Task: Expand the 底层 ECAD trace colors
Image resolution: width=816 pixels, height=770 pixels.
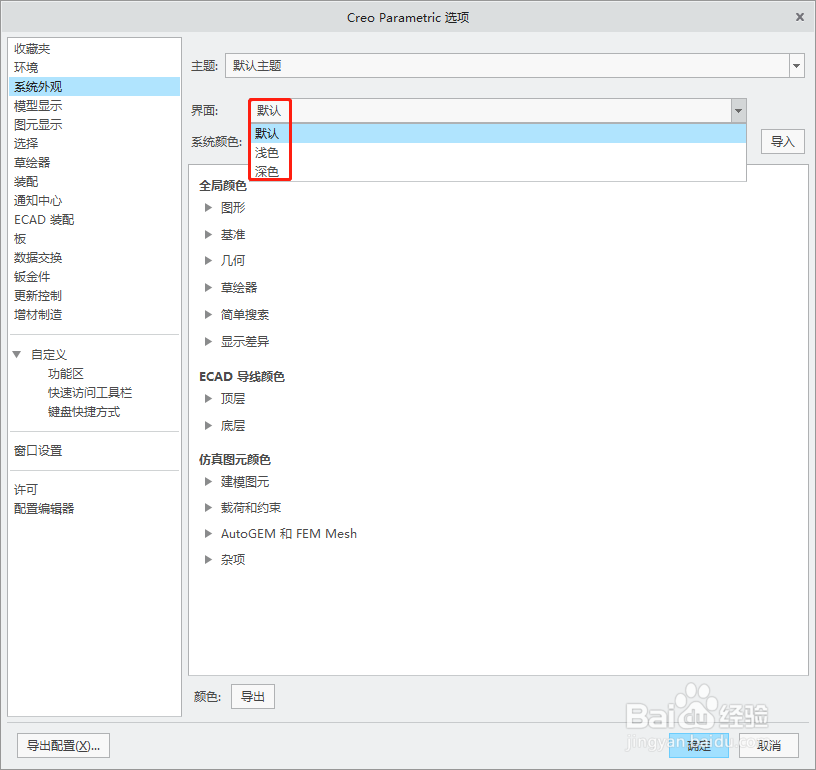Action: click(208, 426)
